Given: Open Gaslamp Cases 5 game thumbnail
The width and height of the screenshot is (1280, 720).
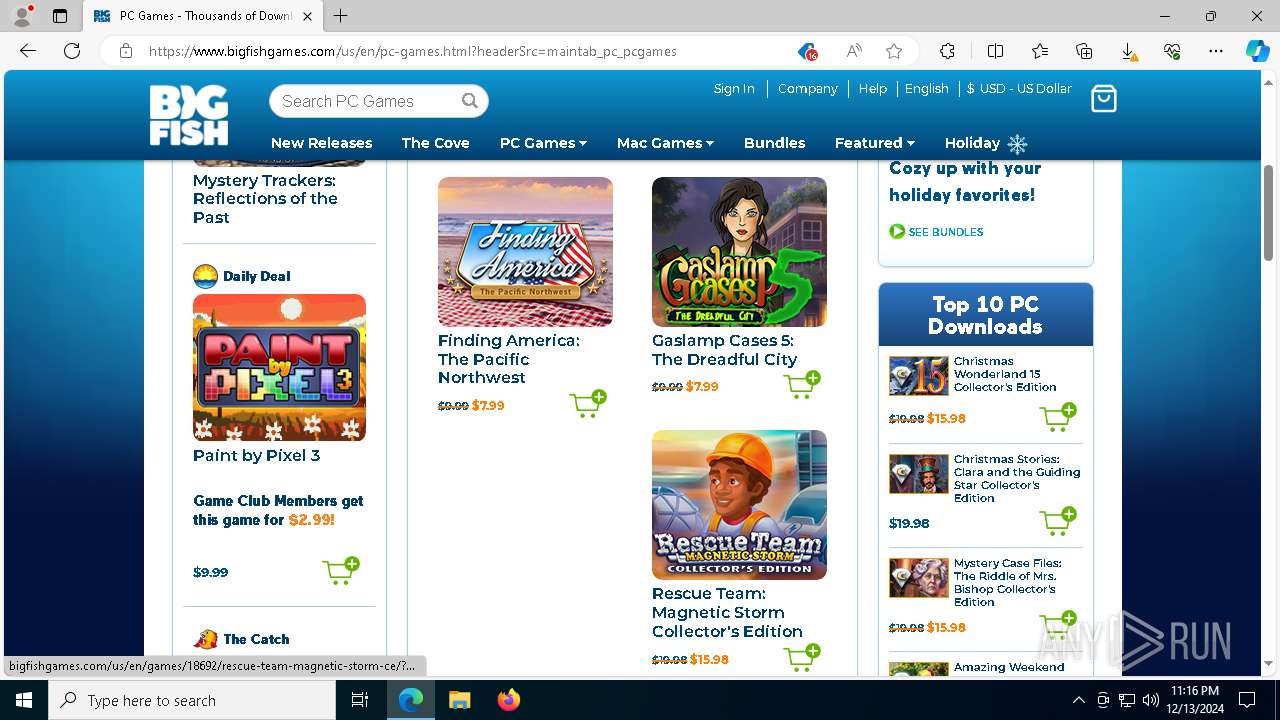Looking at the screenshot, I should pyautogui.click(x=739, y=252).
